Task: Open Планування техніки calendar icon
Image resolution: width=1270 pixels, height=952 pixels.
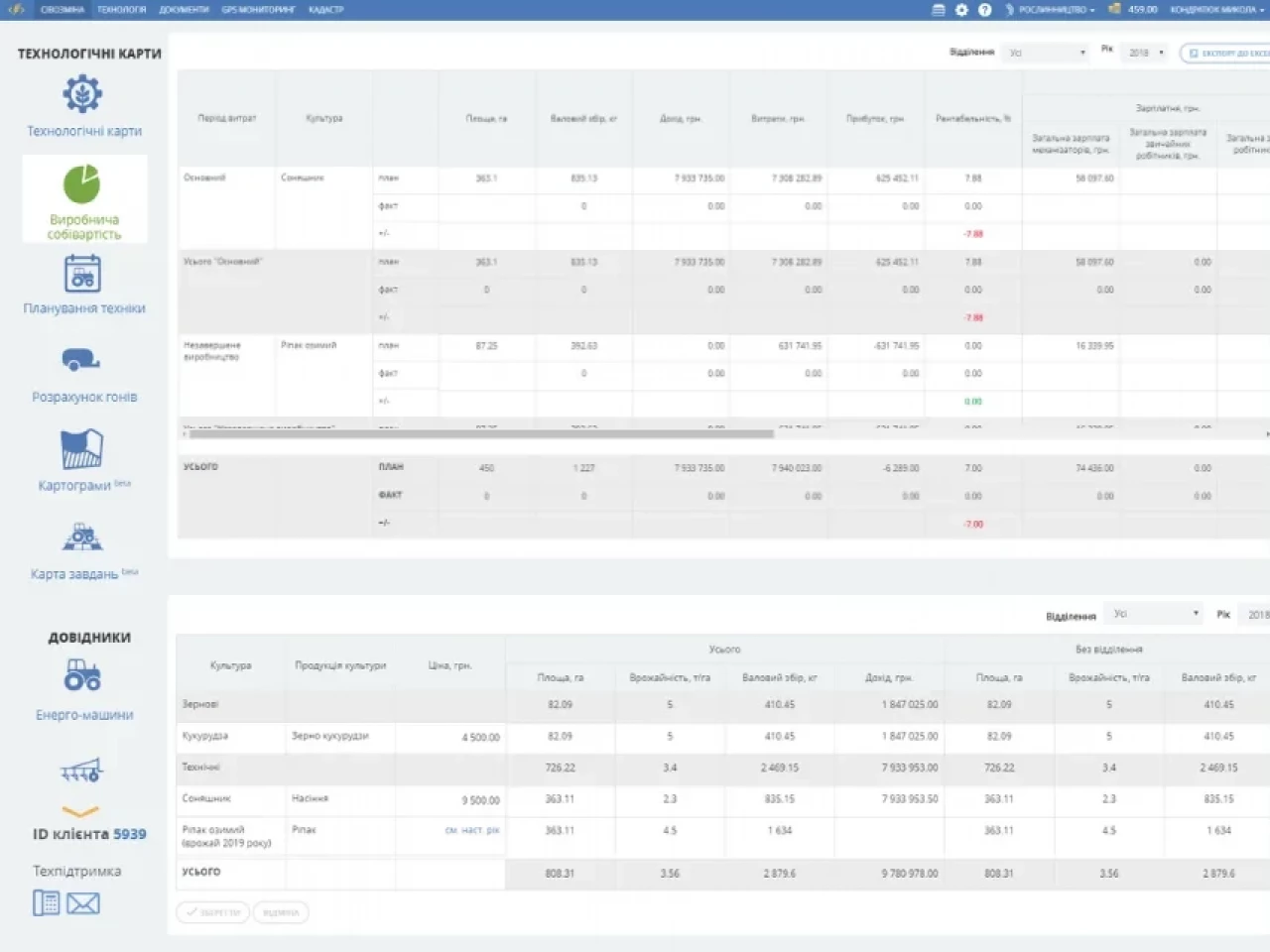Action: click(x=82, y=274)
